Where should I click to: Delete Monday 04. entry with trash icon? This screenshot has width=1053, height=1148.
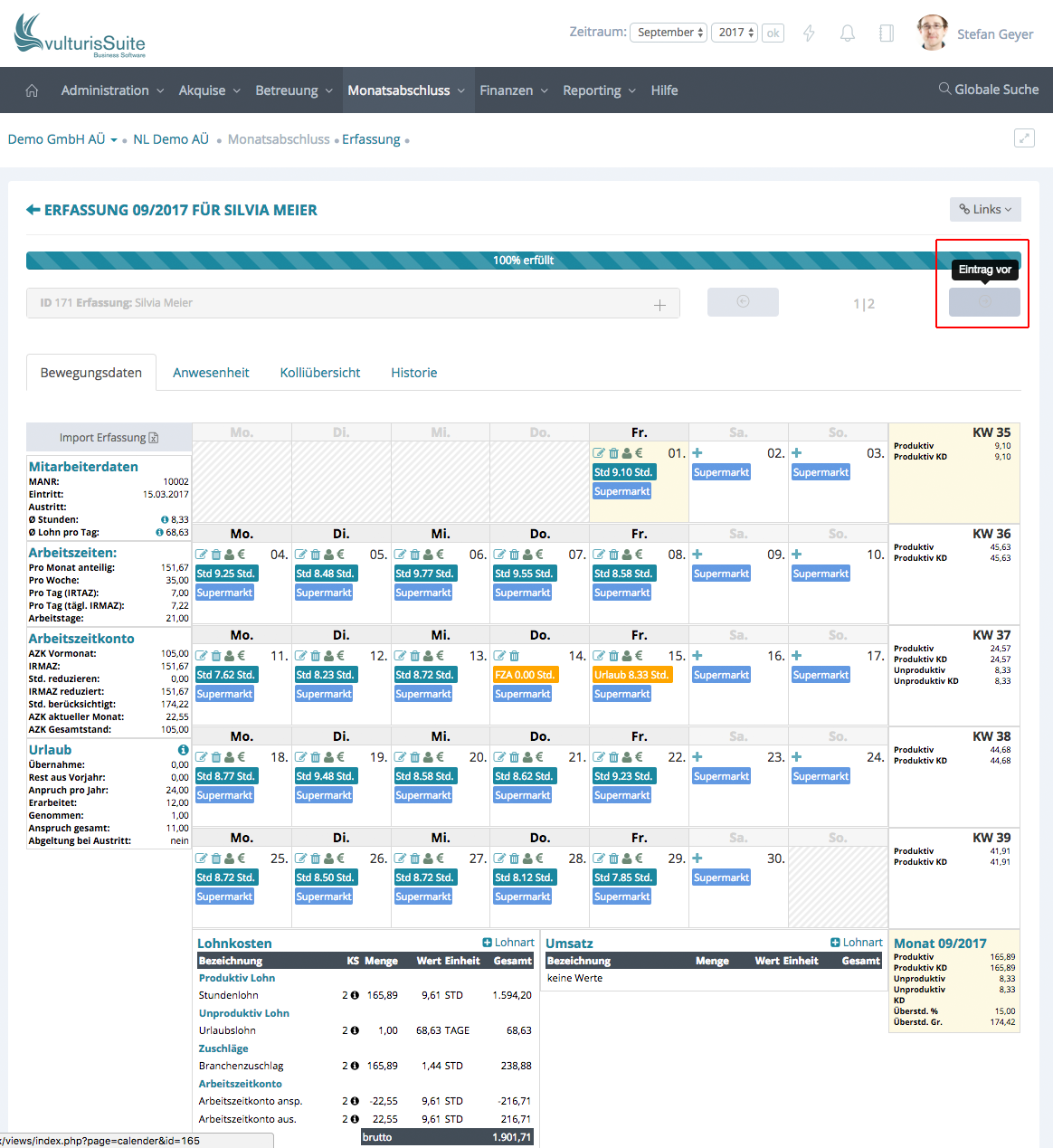(x=215, y=555)
